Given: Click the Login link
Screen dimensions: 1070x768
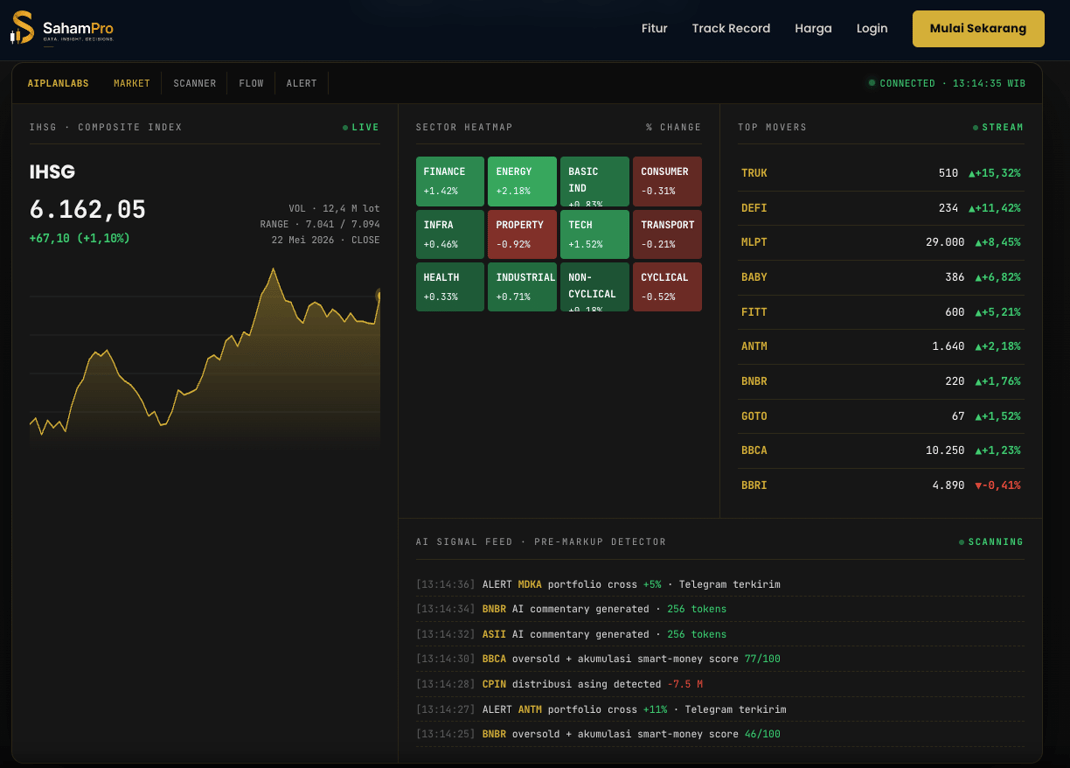Looking at the screenshot, I should (871, 29).
